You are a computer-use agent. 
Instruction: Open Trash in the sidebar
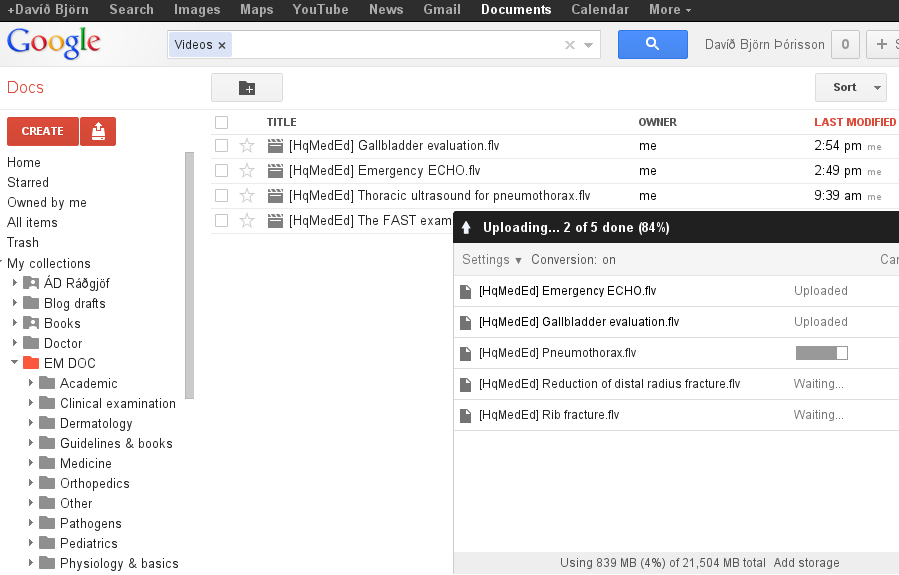click(23, 242)
